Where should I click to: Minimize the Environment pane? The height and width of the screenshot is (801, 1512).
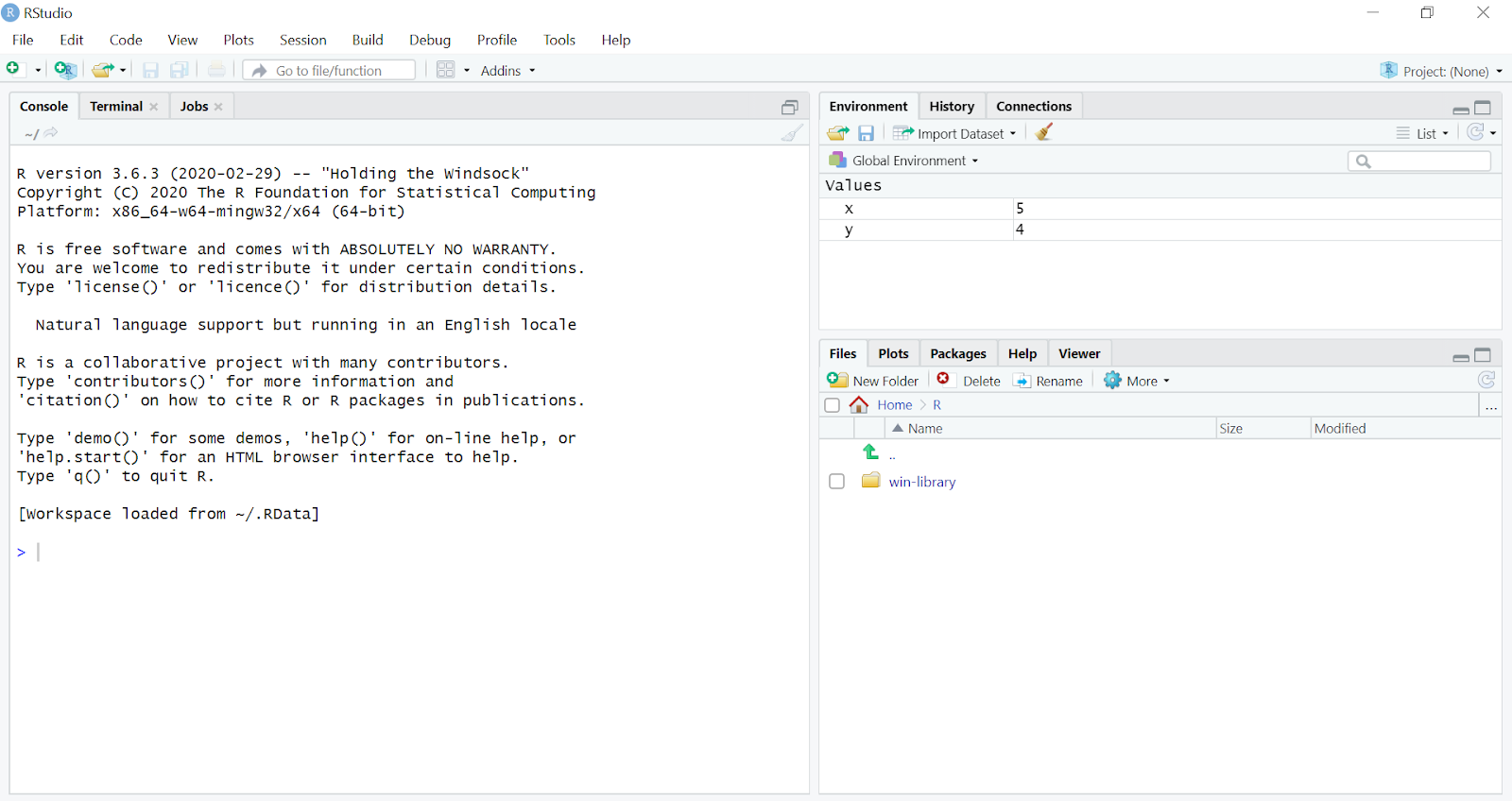click(x=1461, y=110)
